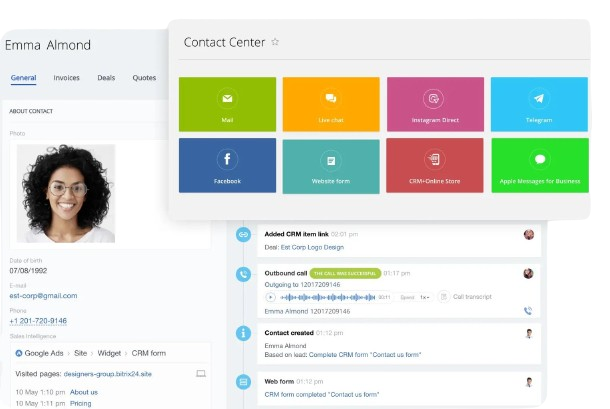Click the +1 201-720-9146 phone link
The width and height of the screenshot is (610, 409).
tap(38, 321)
